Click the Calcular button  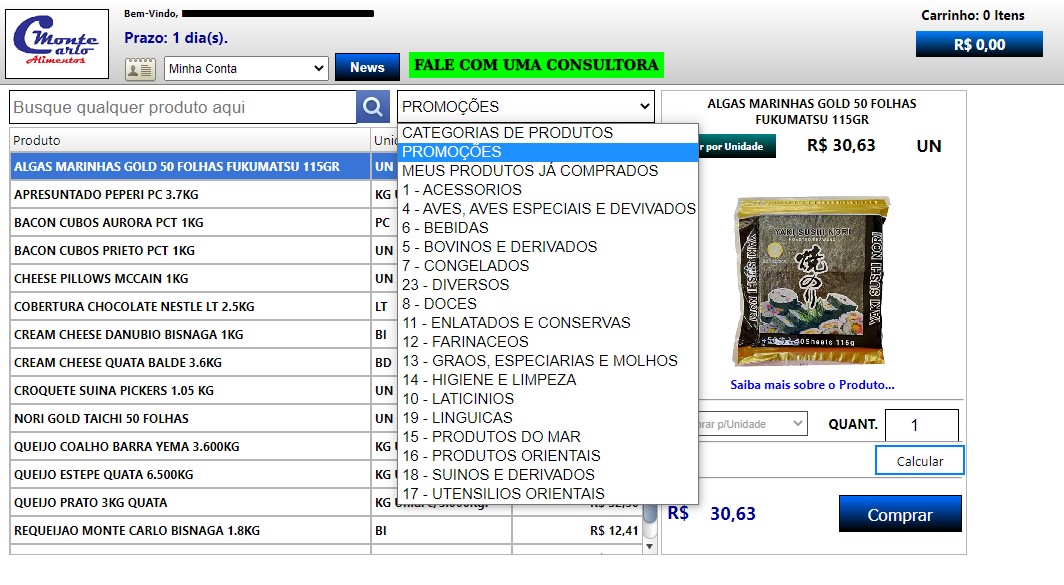pos(919,460)
